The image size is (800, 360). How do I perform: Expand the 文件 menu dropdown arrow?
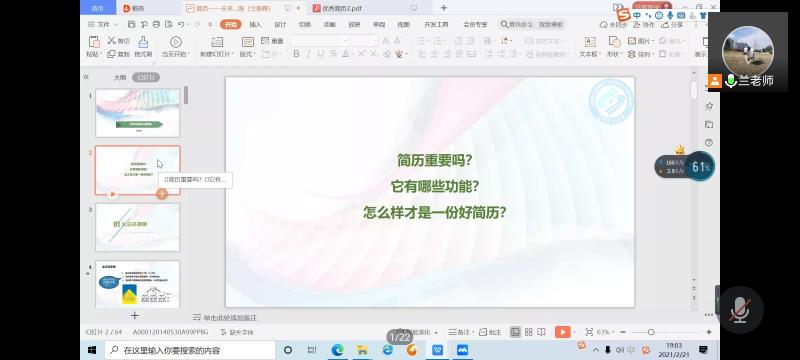(x=116, y=24)
